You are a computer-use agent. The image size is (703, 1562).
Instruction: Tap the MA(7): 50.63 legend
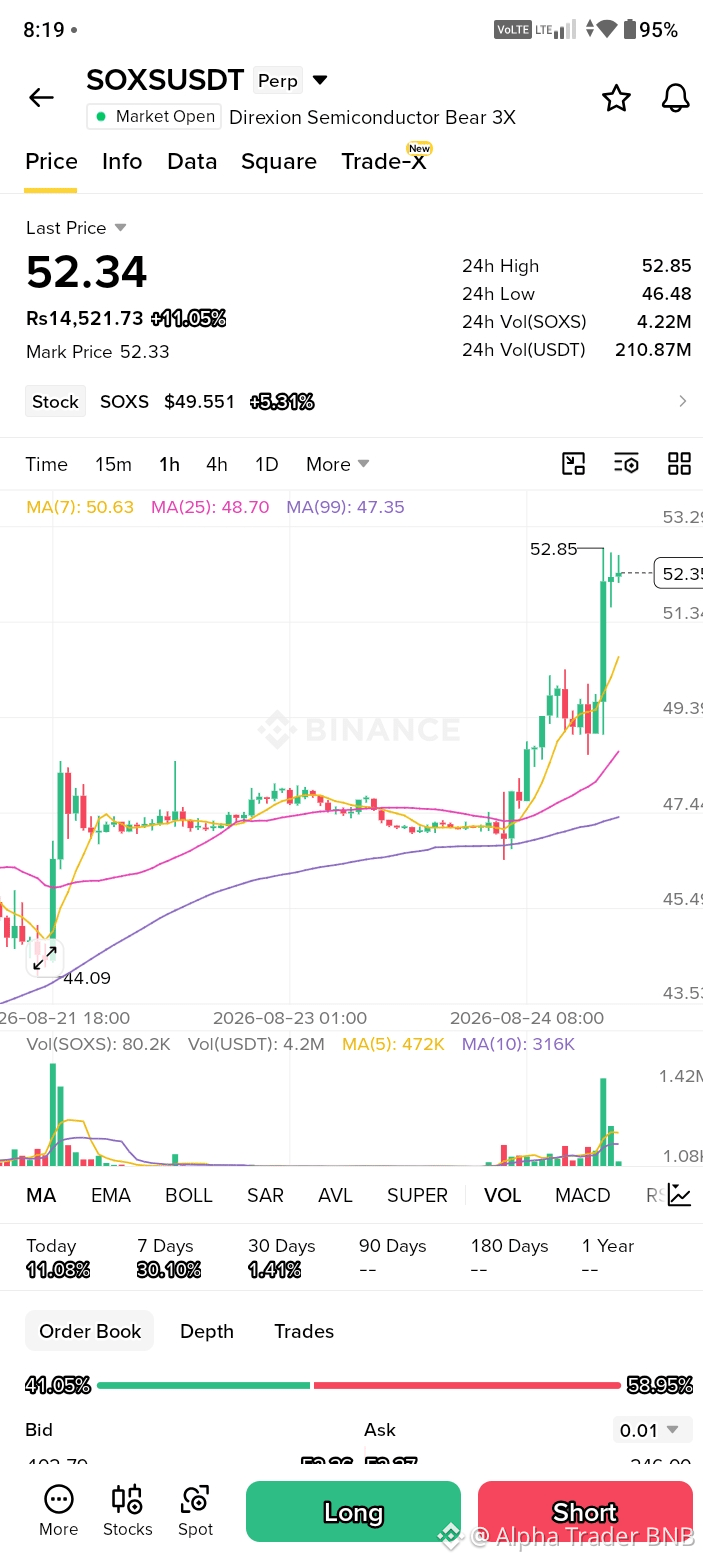point(80,507)
